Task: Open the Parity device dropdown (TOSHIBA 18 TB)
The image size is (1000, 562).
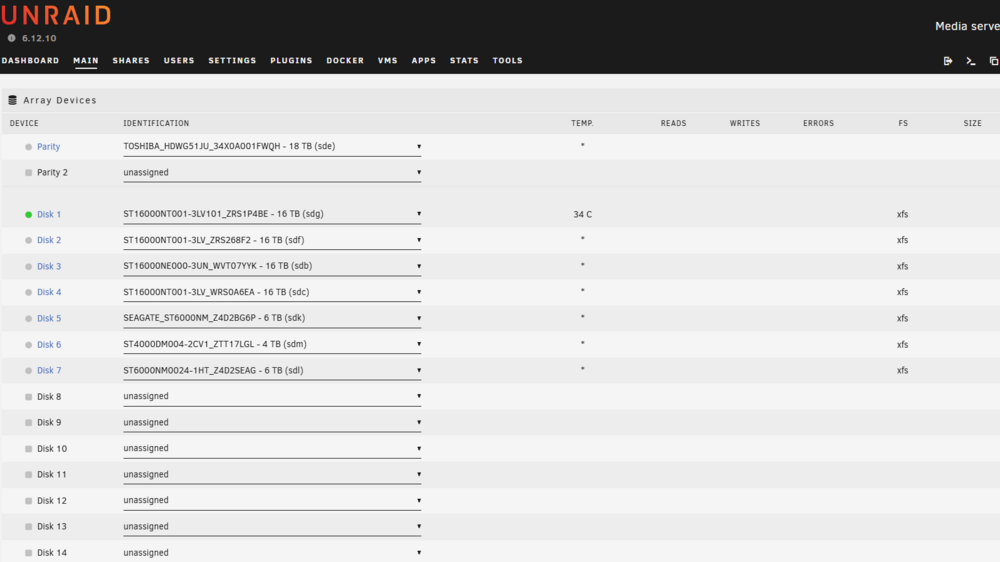Action: pos(272,147)
